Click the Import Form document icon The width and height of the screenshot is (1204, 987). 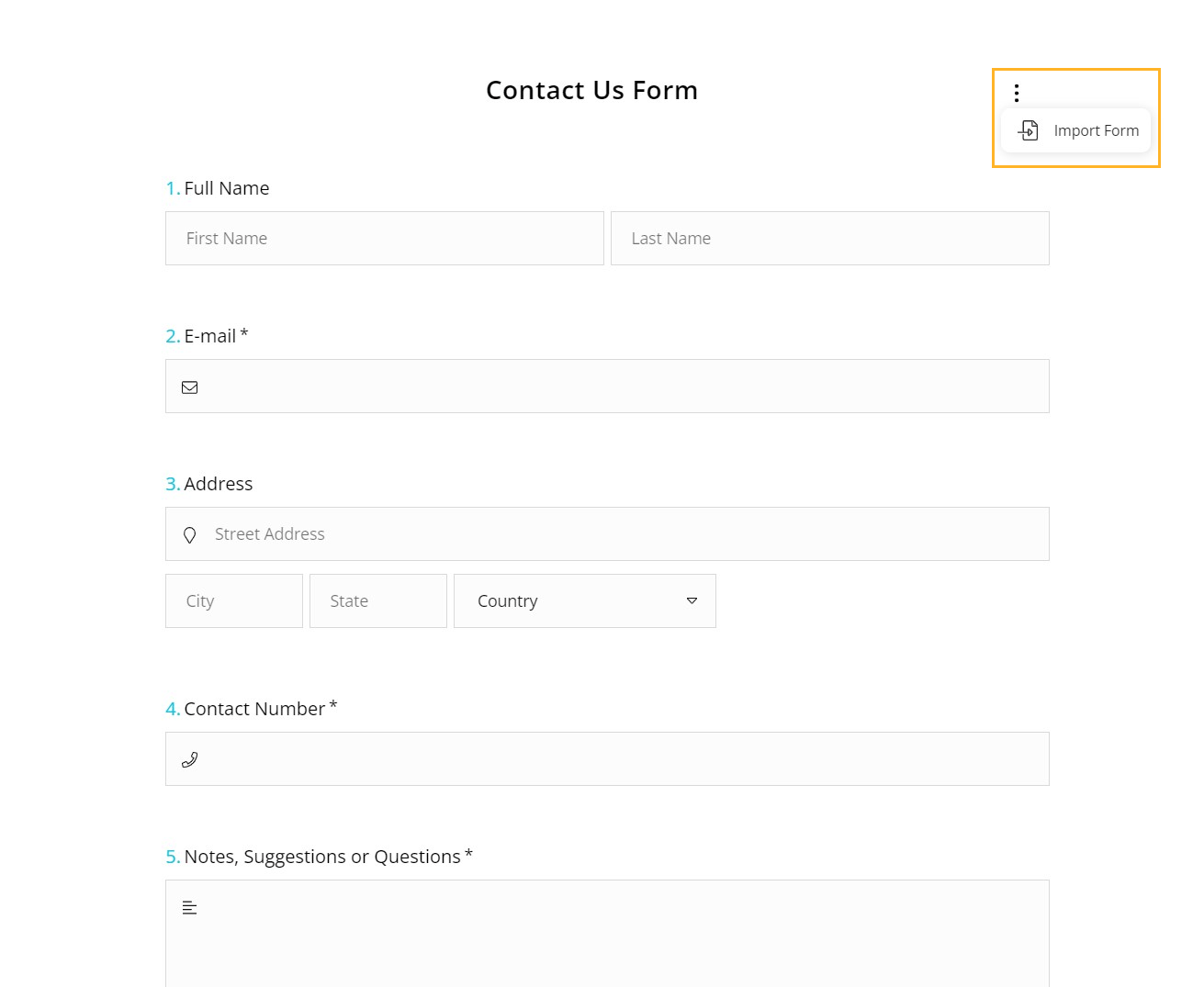(1029, 130)
